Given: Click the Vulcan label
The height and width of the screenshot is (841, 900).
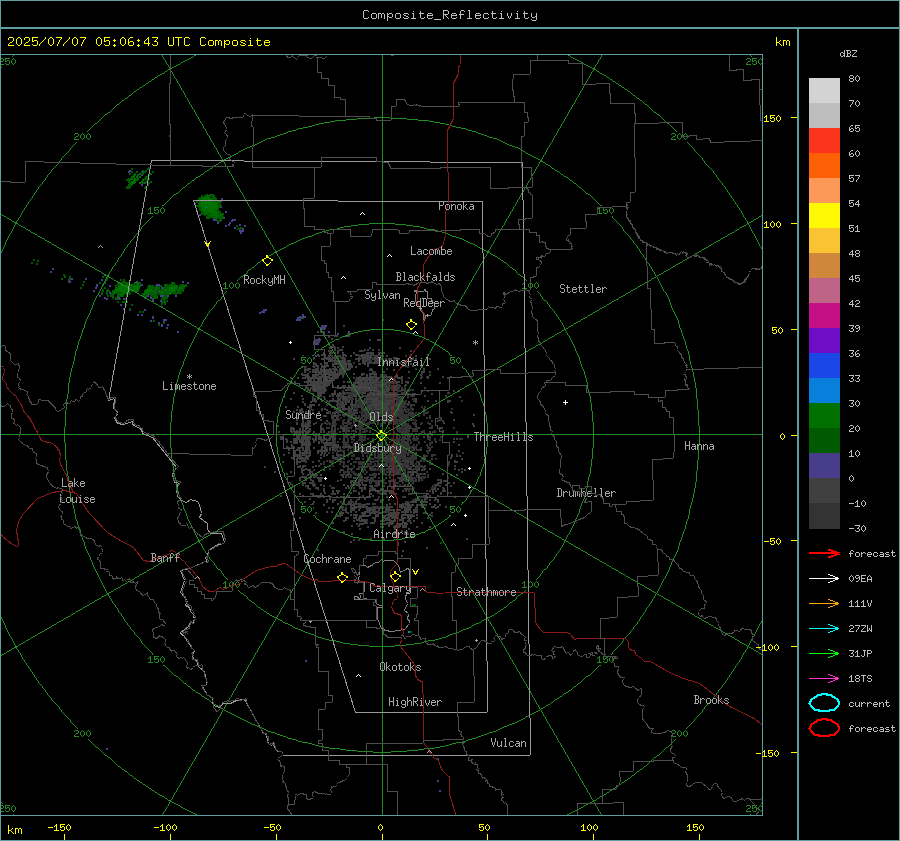Looking at the screenshot, I should [509, 742].
